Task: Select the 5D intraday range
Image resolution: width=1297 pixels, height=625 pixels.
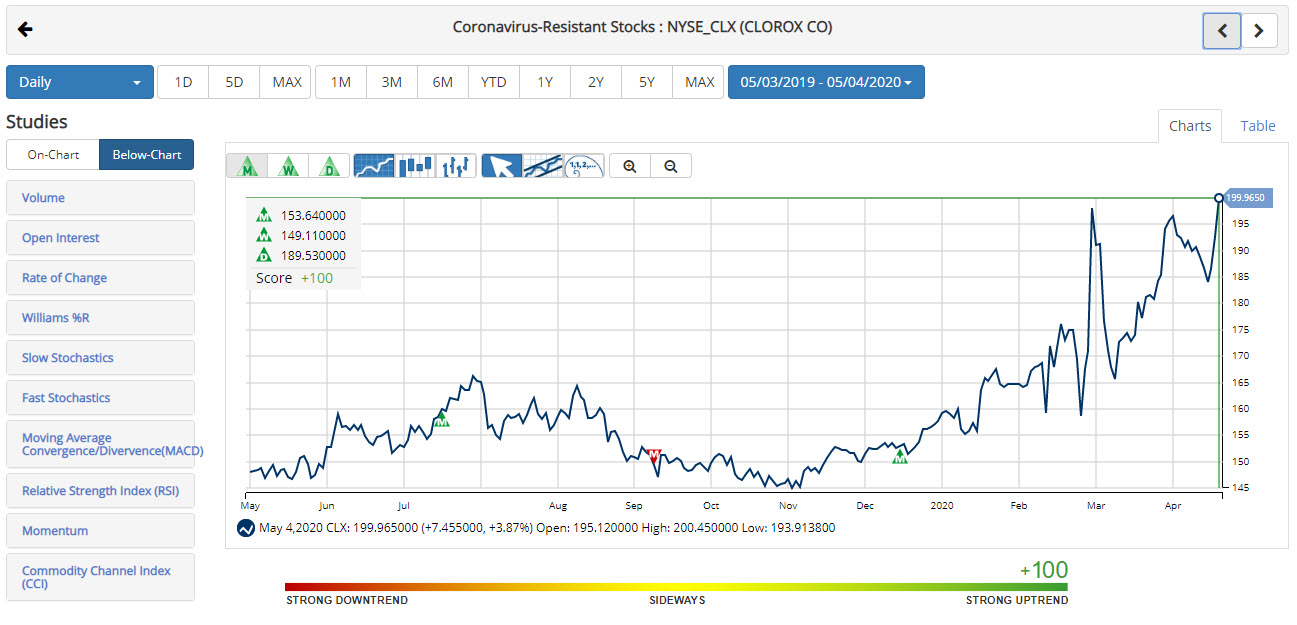Action: 234,82
